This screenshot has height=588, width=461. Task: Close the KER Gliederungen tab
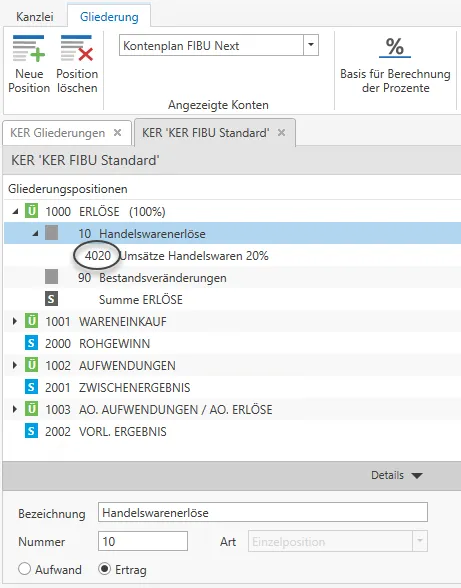pyautogui.click(x=117, y=133)
